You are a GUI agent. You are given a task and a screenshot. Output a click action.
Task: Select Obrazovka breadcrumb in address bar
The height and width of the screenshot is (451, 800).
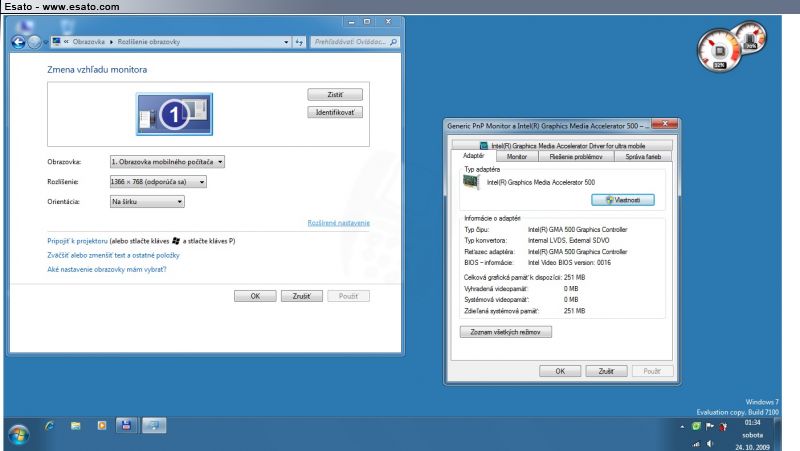pyautogui.click(x=88, y=42)
